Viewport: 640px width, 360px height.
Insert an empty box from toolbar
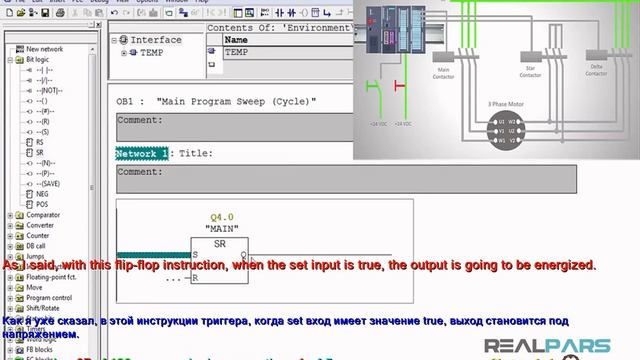click(315, 13)
